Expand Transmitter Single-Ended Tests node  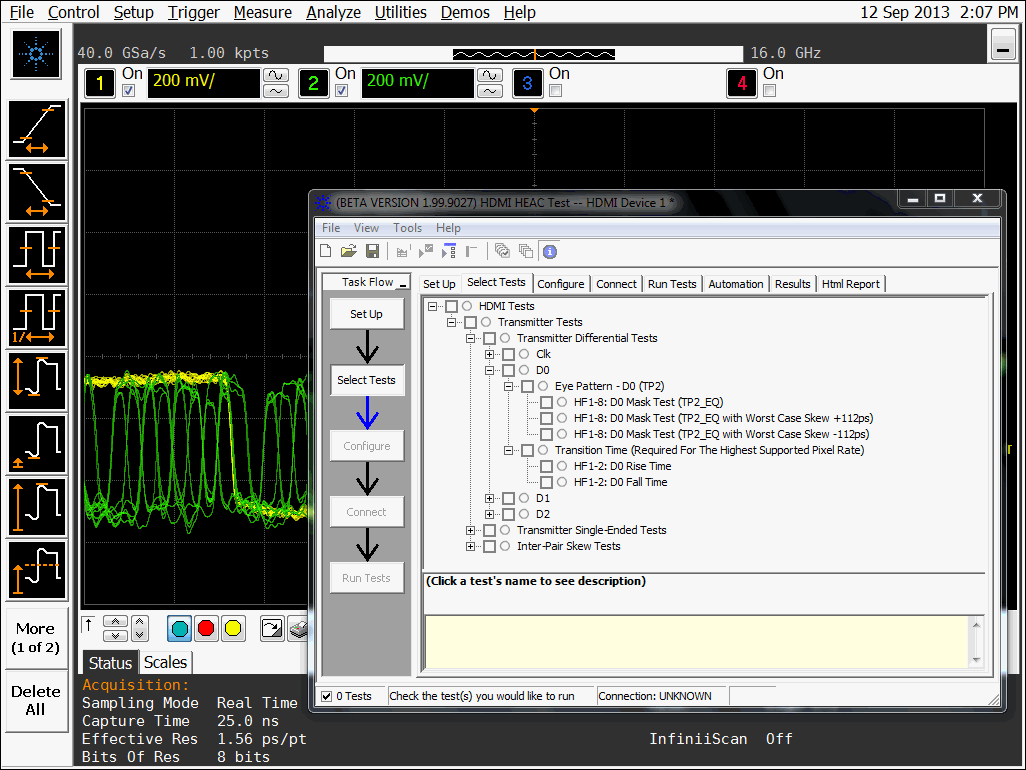pyautogui.click(x=471, y=530)
